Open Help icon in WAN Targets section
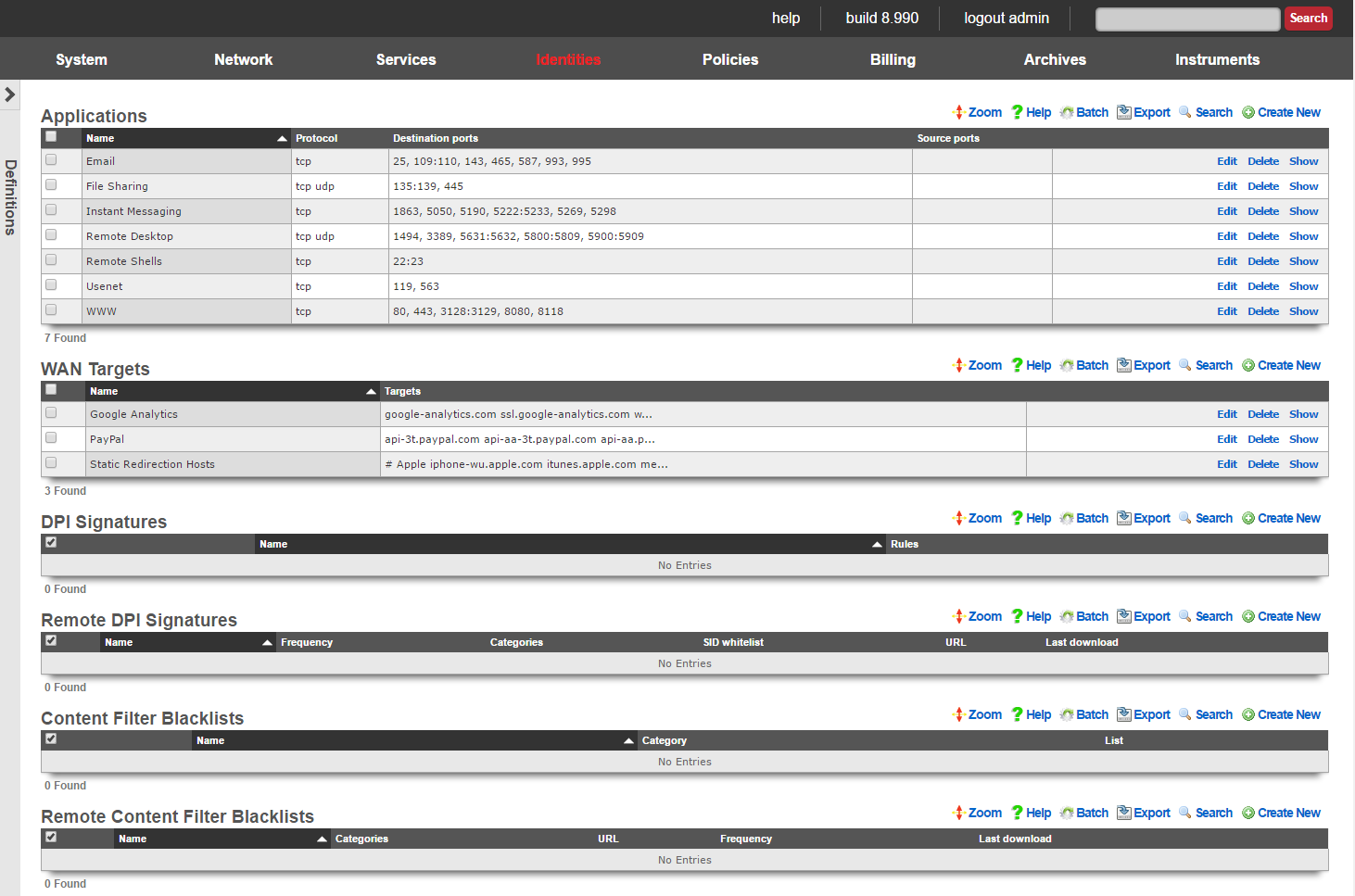1355x896 pixels. tap(1017, 365)
